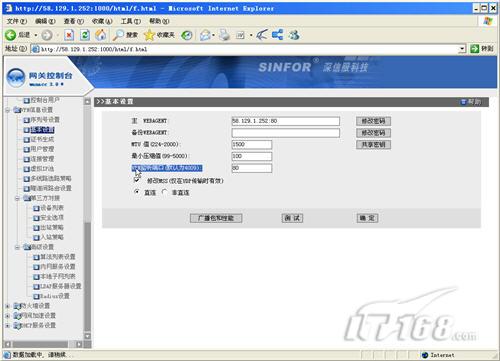Click the Mail envelope toolbar icon
The image size is (500, 361).
205,35
